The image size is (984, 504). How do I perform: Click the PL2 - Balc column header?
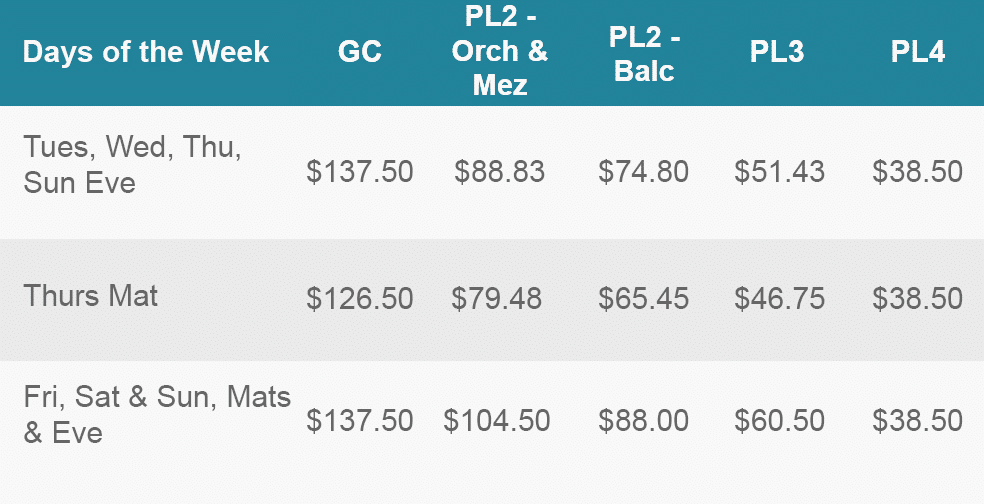[x=644, y=55]
